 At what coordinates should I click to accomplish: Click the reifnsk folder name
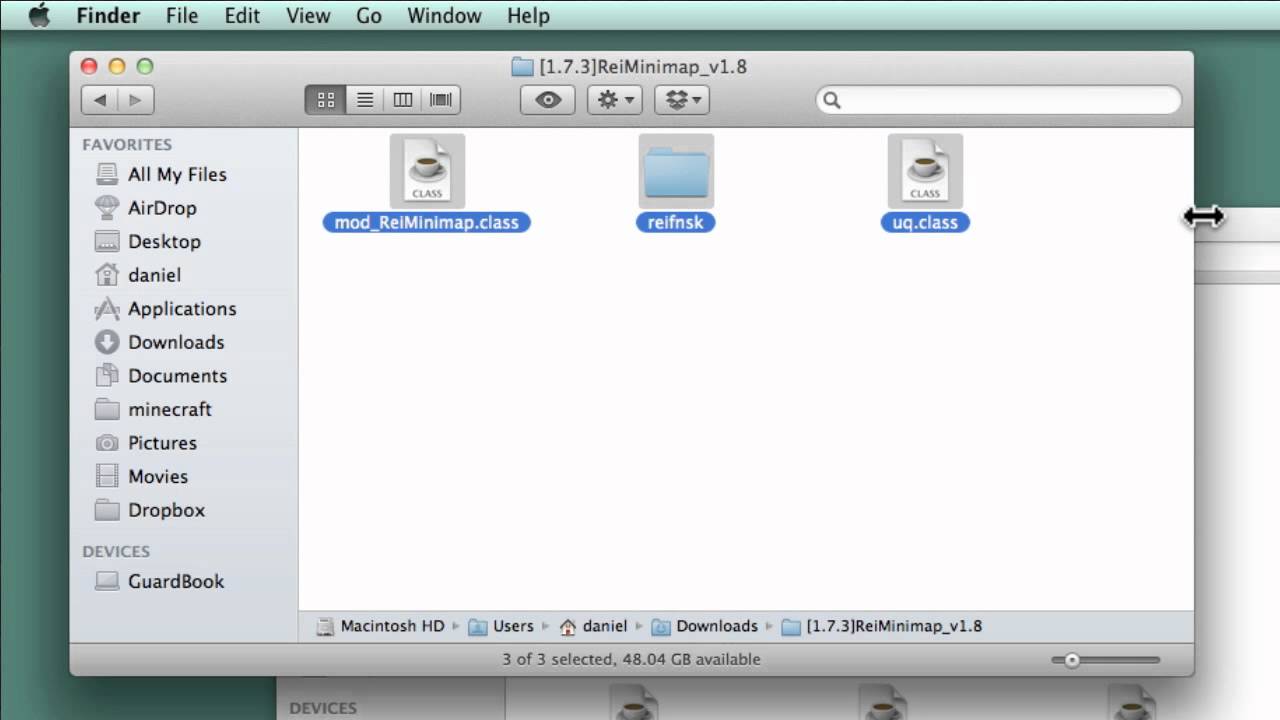coord(676,222)
